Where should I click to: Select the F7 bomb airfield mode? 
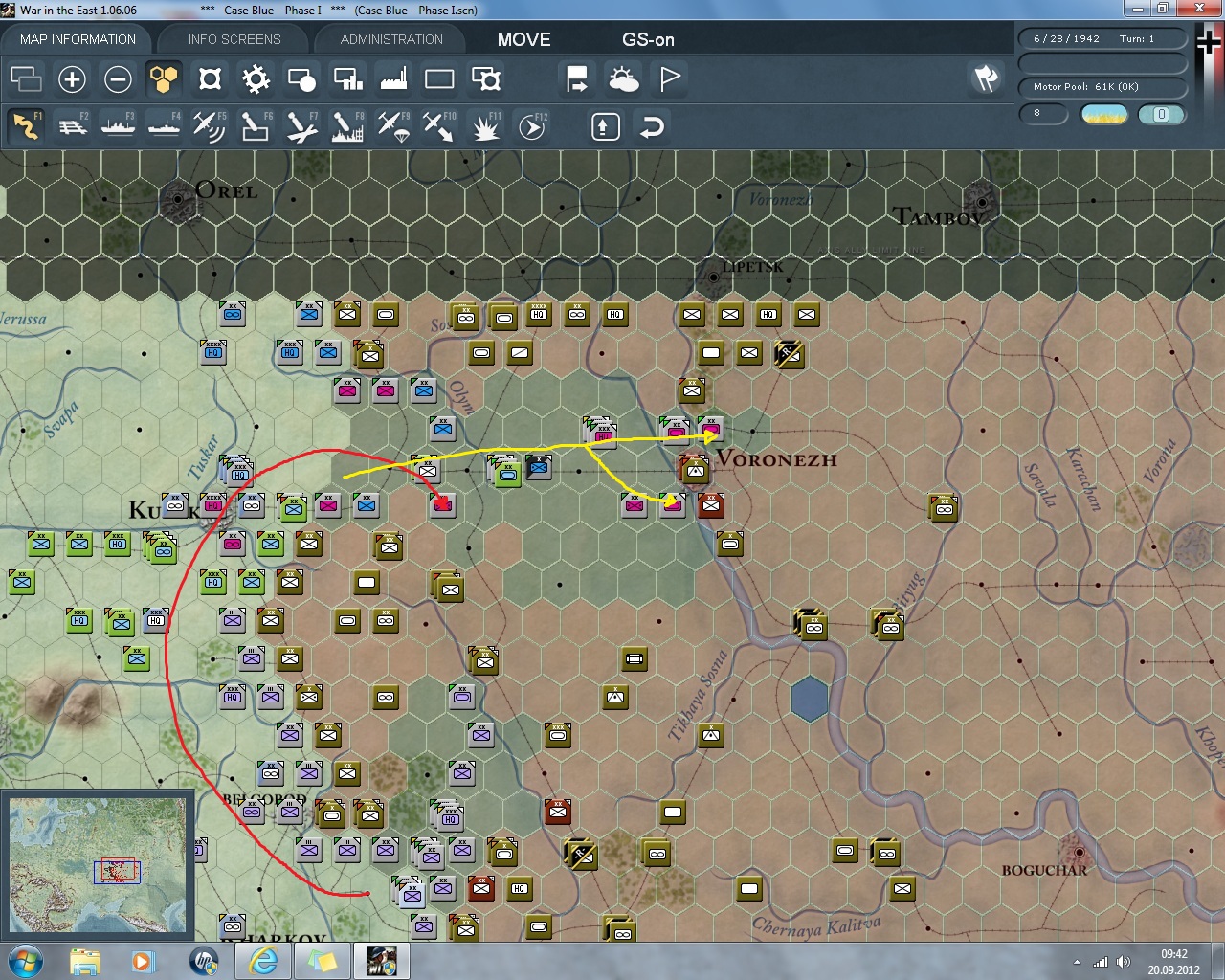coord(301,126)
